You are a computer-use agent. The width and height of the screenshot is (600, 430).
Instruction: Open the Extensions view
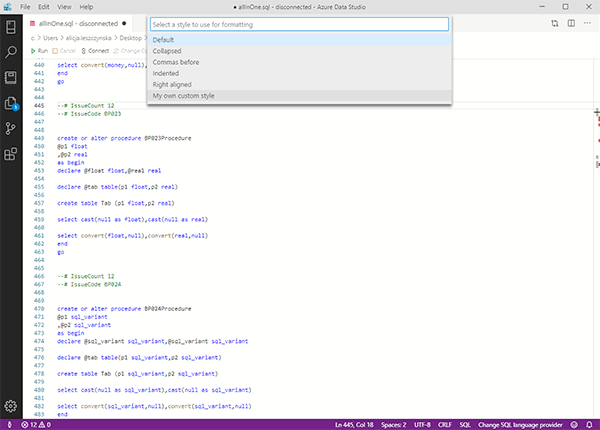[x=11, y=154]
